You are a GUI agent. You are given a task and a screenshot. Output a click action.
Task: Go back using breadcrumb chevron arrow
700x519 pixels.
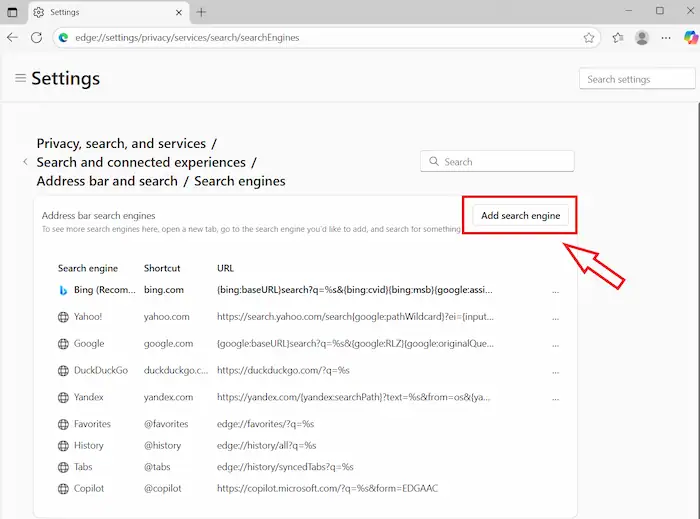tap(25, 162)
